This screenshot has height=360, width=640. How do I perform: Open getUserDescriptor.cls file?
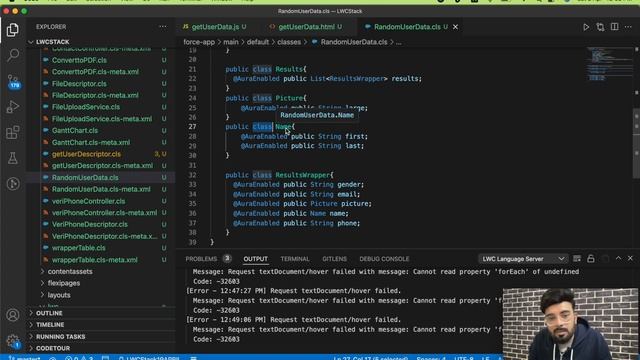(x=86, y=154)
